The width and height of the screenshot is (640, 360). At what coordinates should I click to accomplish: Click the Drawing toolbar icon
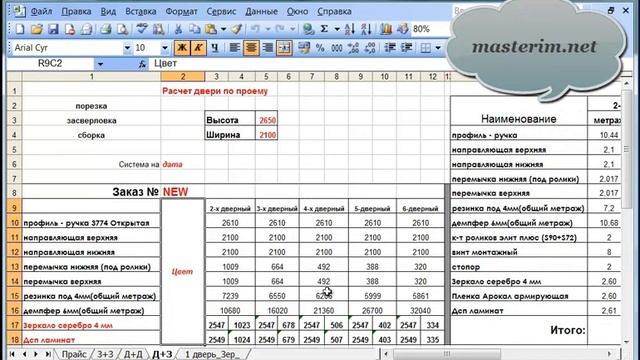click(x=402, y=29)
